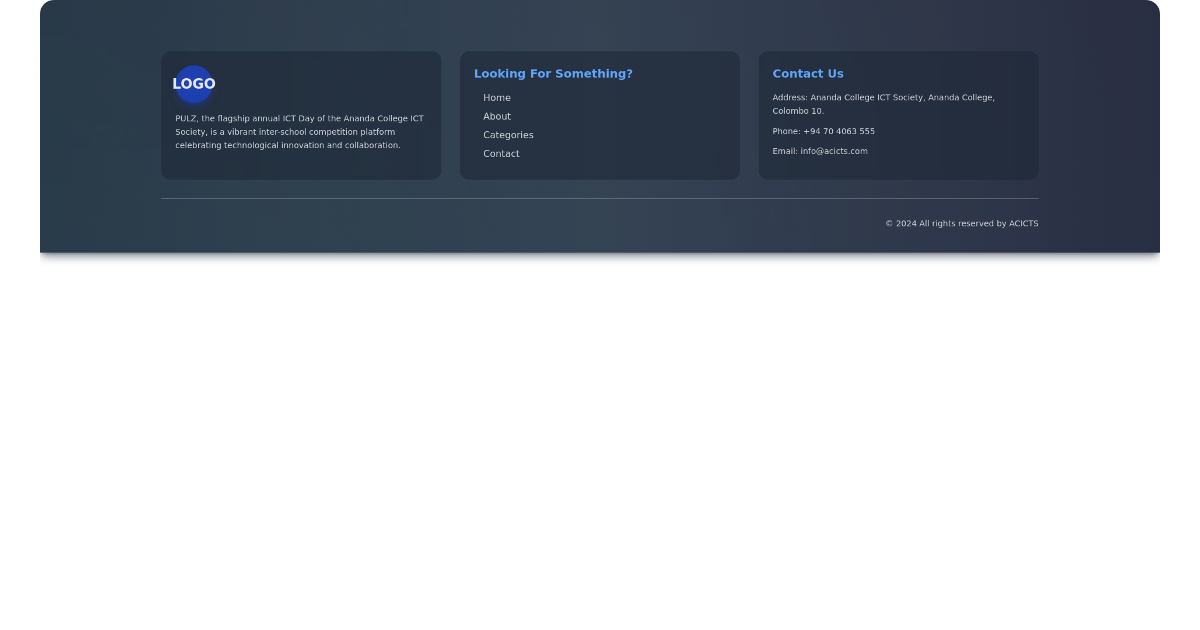Open the About page link
This screenshot has width=1200, height=630.
pyautogui.click(x=497, y=116)
